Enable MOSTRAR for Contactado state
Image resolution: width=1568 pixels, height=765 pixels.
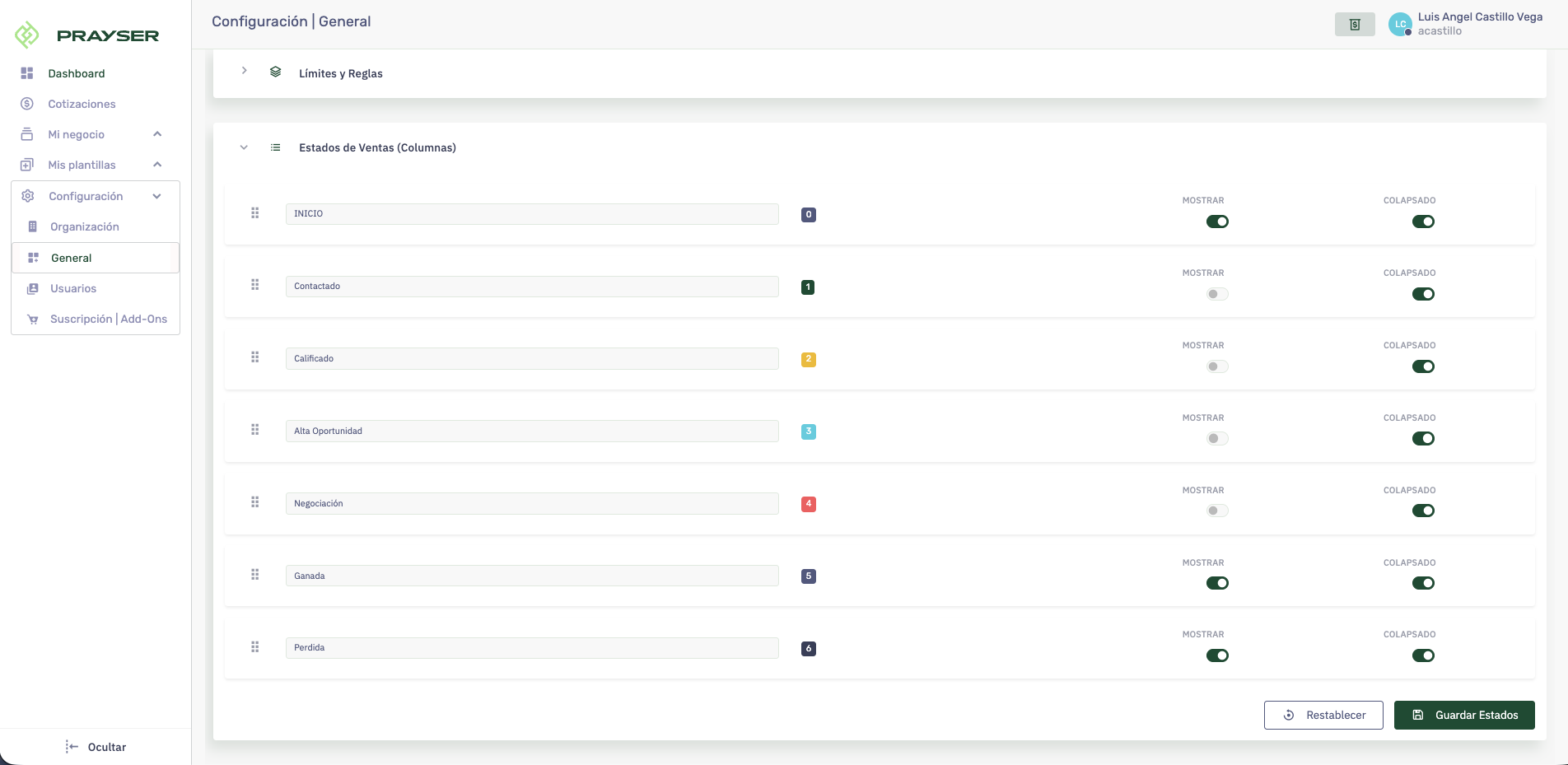point(1217,294)
